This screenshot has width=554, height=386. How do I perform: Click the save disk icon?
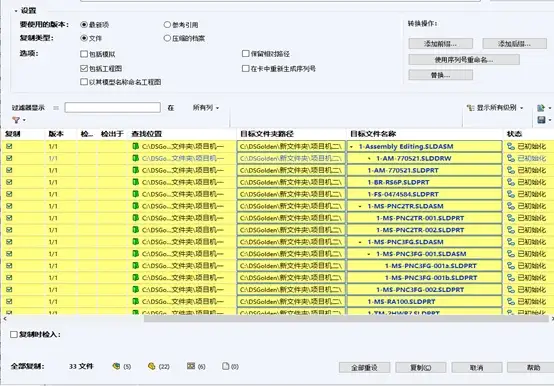(541, 120)
